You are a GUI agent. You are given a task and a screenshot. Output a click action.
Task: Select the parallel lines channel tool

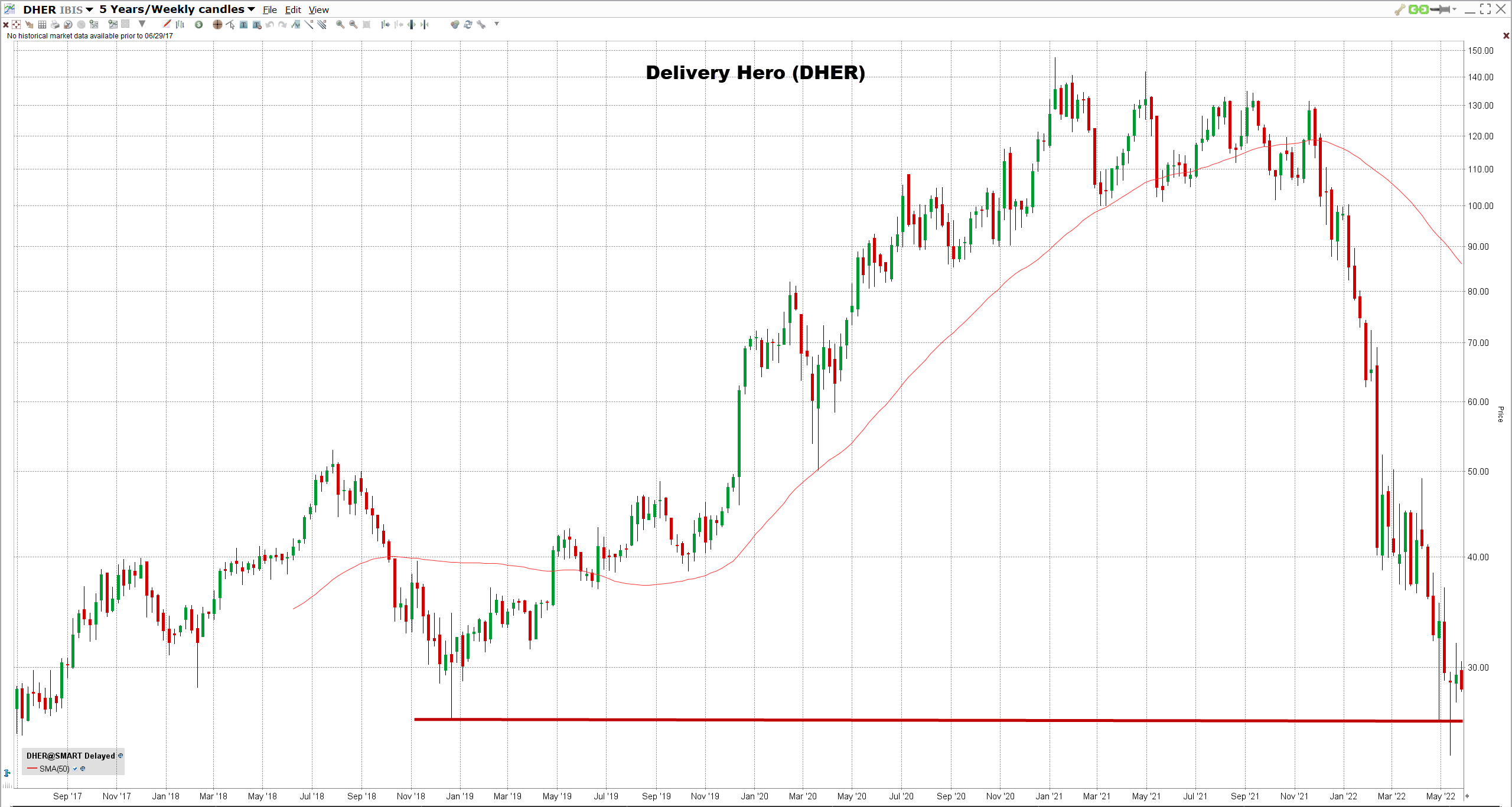point(322,24)
